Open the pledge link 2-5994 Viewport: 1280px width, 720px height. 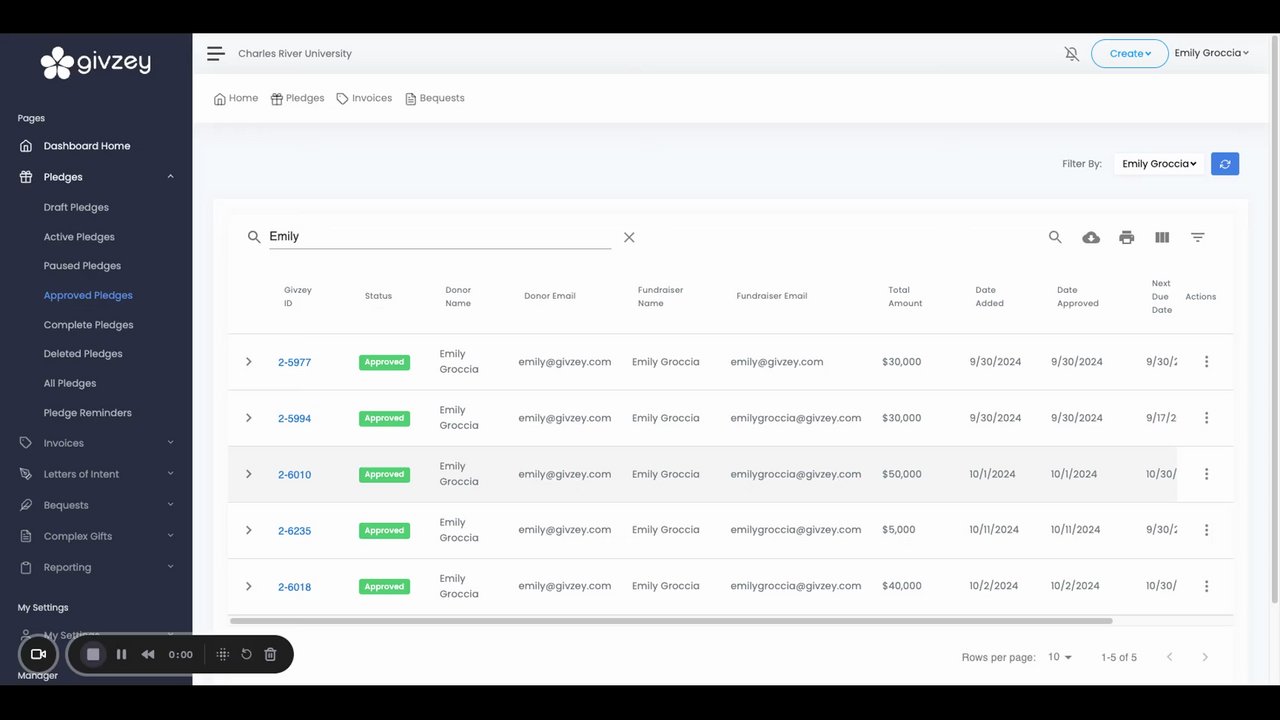click(x=294, y=418)
